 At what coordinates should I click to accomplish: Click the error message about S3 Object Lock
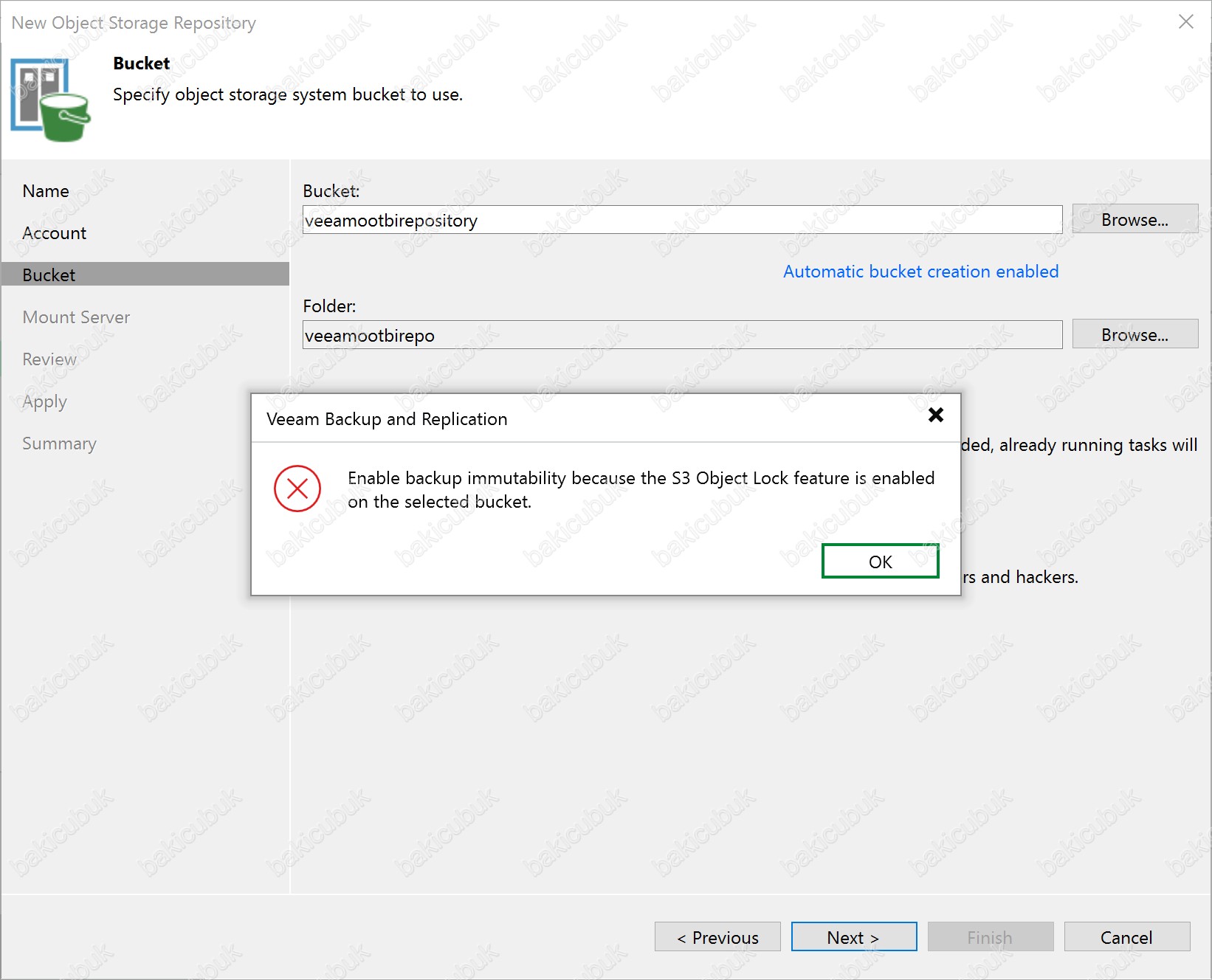[x=641, y=490]
